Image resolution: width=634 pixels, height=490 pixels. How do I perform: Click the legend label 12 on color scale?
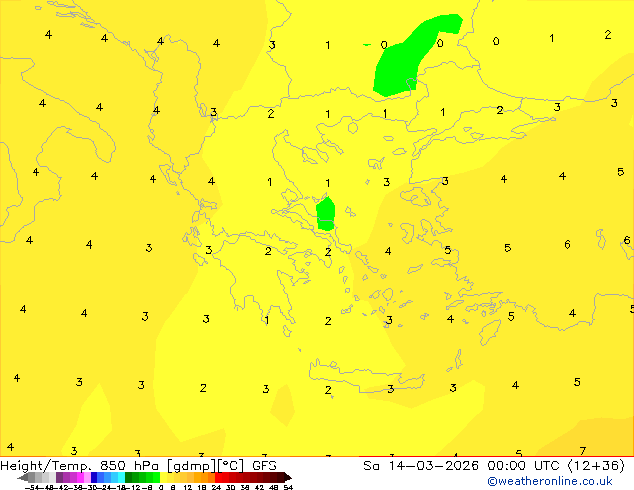pos(188,487)
